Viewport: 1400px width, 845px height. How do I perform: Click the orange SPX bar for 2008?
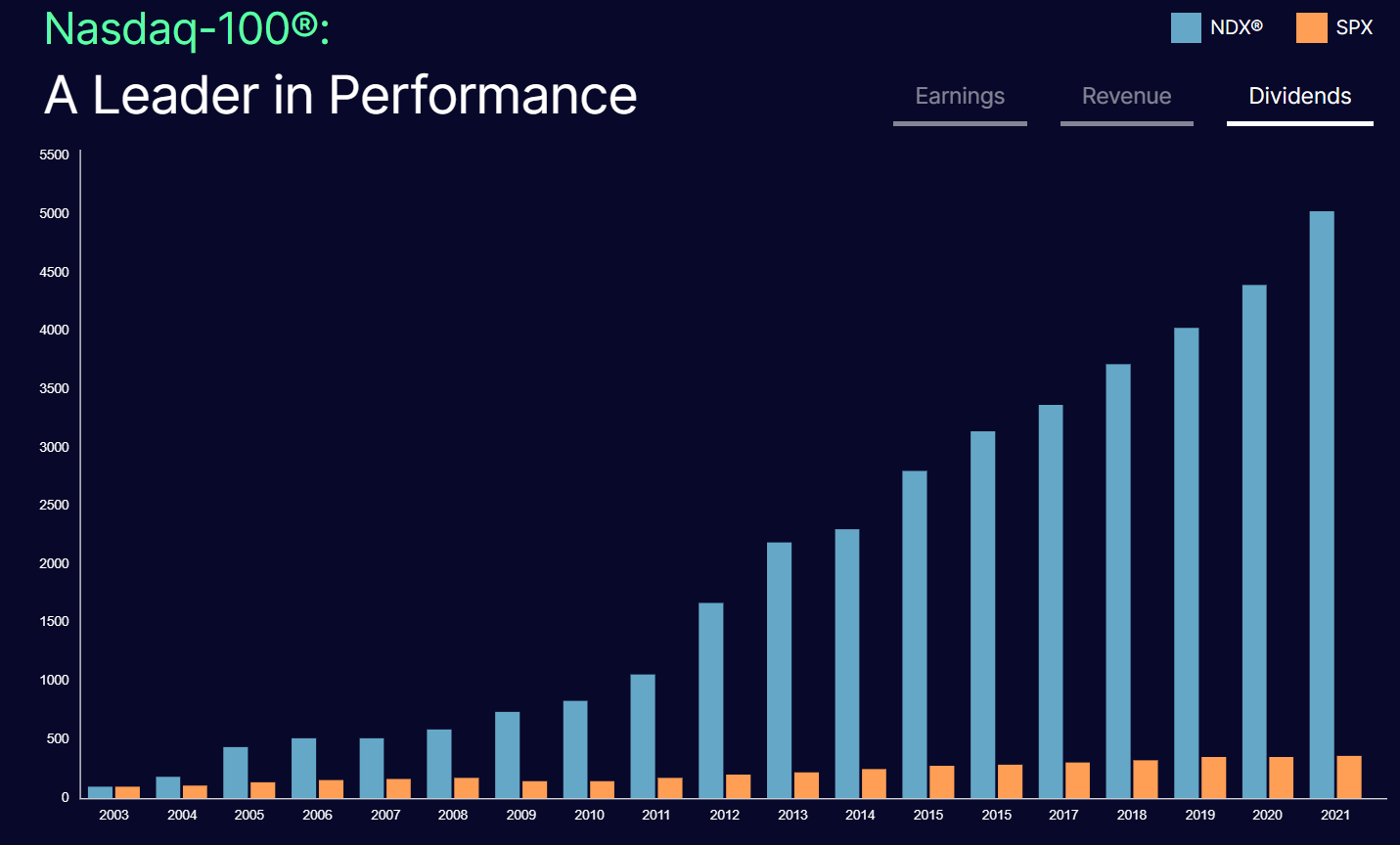(467, 788)
